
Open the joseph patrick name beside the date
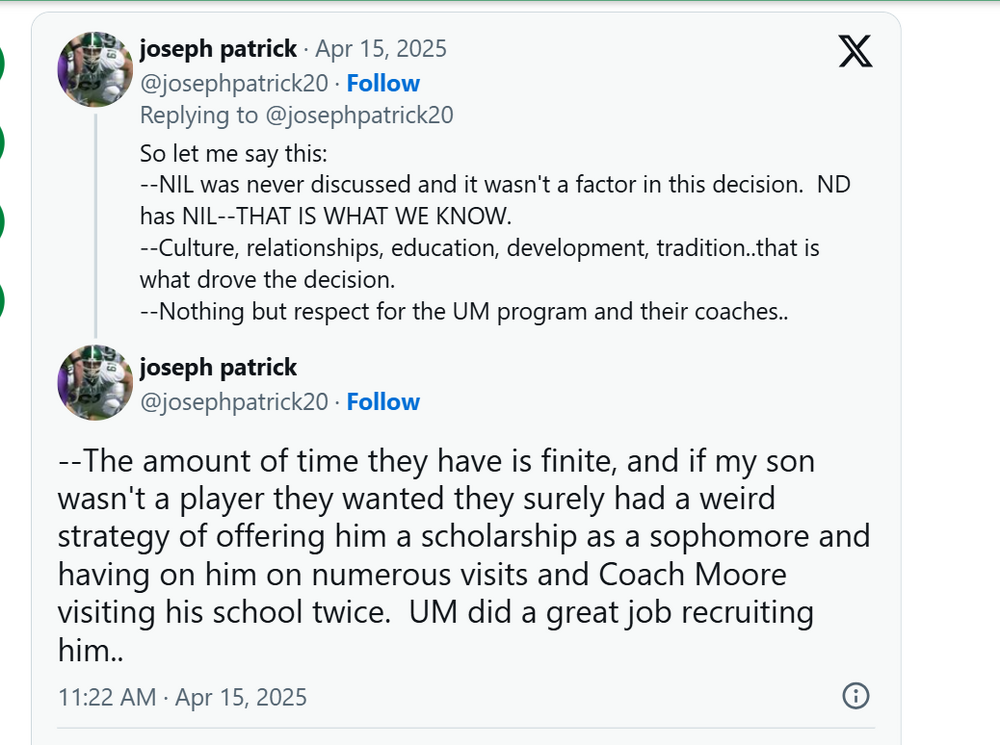coord(218,48)
